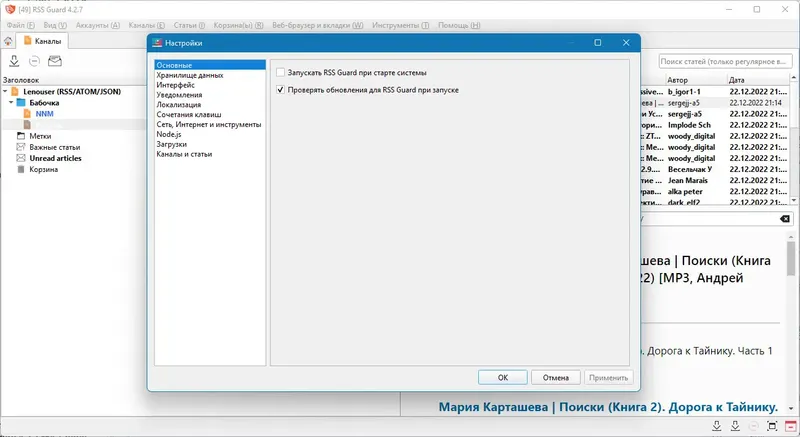
Task: Select Основные settings category
Action: click(210, 65)
